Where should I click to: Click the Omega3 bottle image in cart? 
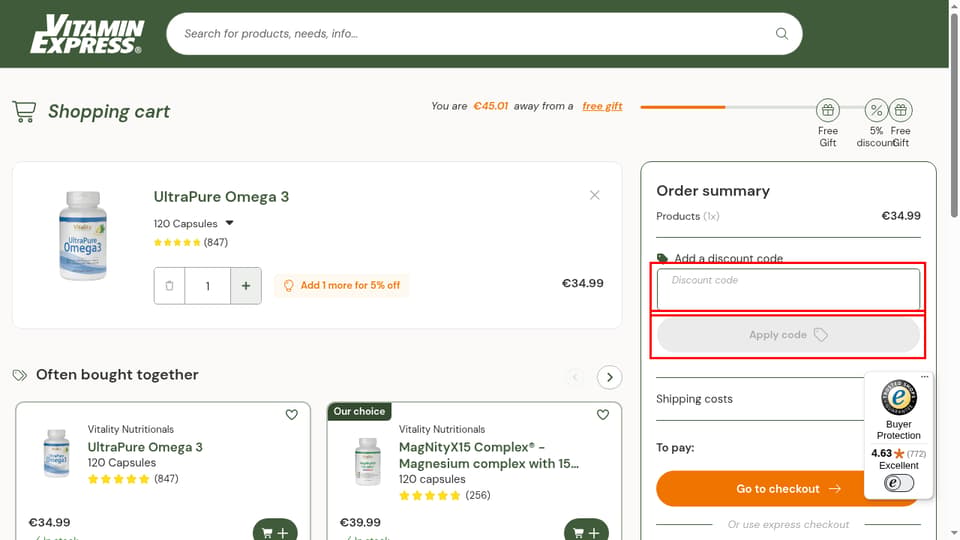coord(83,236)
